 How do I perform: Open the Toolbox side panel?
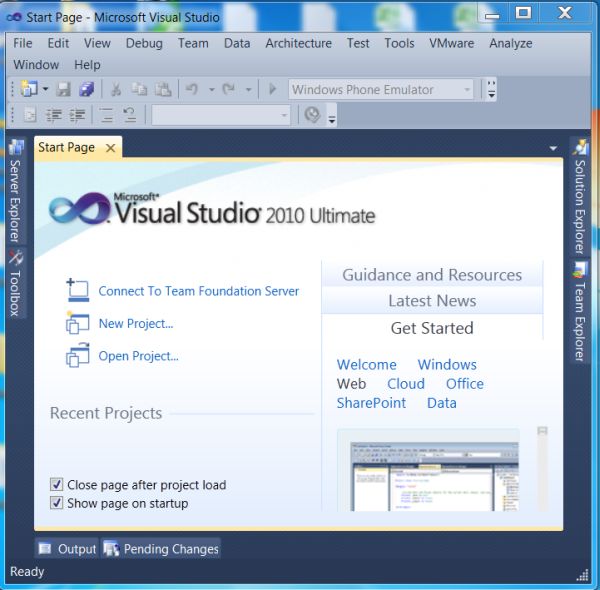[15, 284]
